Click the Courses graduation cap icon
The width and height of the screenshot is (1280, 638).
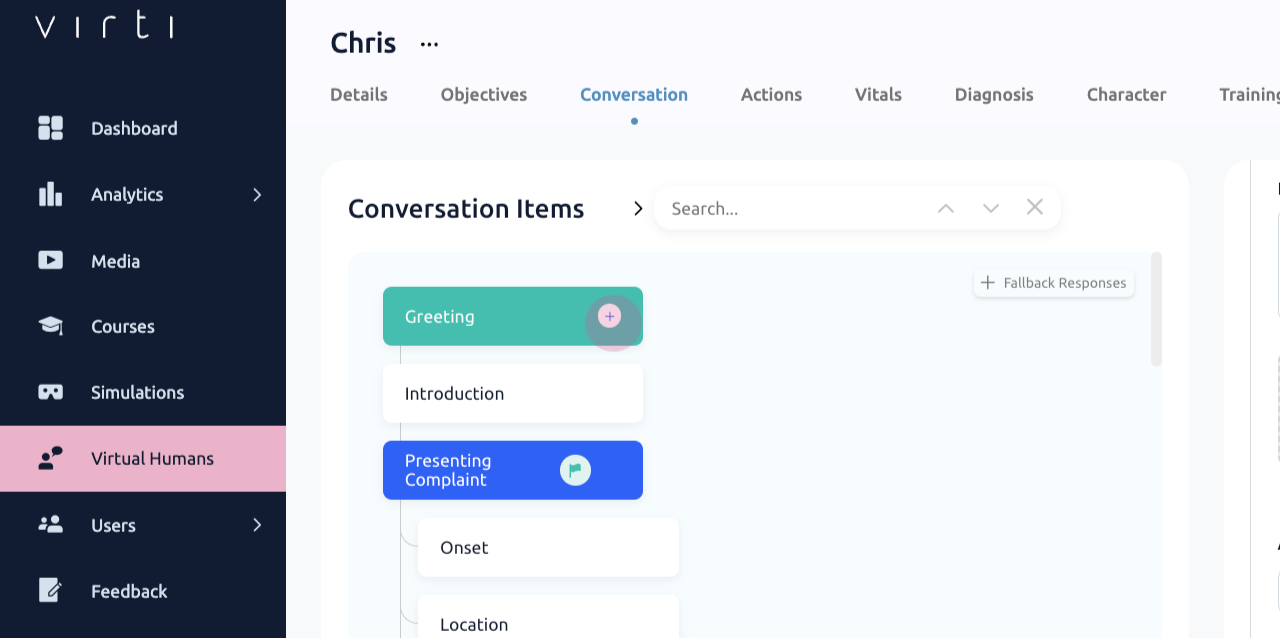pos(50,326)
